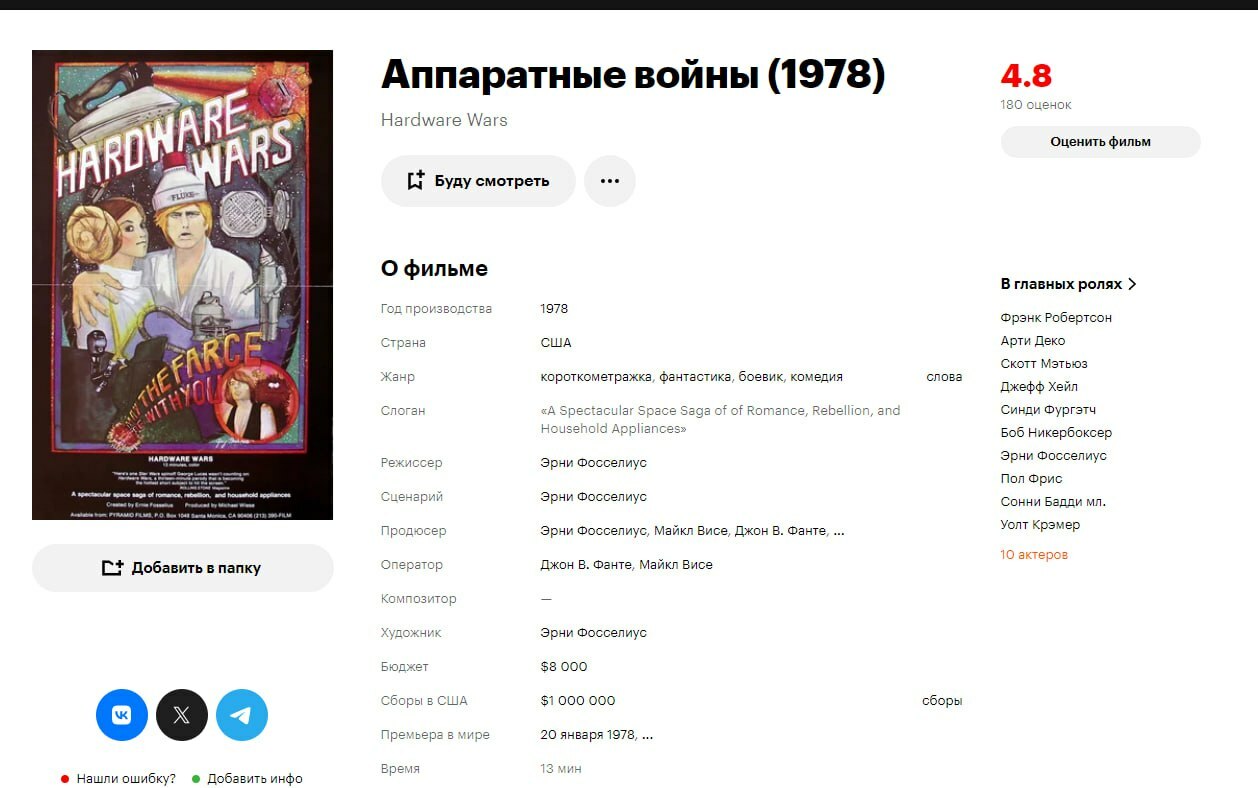The width and height of the screenshot is (1258, 788).
Task: Open the слова link beside genres
Action: (x=944, y=377)
